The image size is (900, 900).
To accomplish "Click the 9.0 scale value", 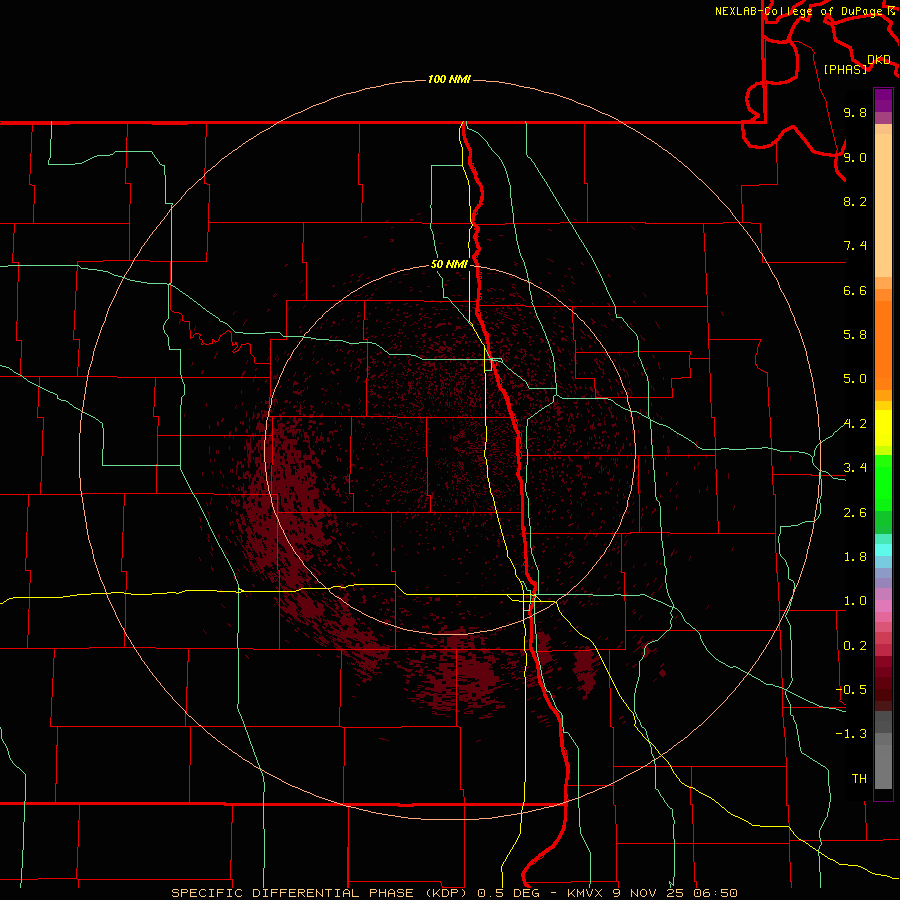I will tap(855, 157).
